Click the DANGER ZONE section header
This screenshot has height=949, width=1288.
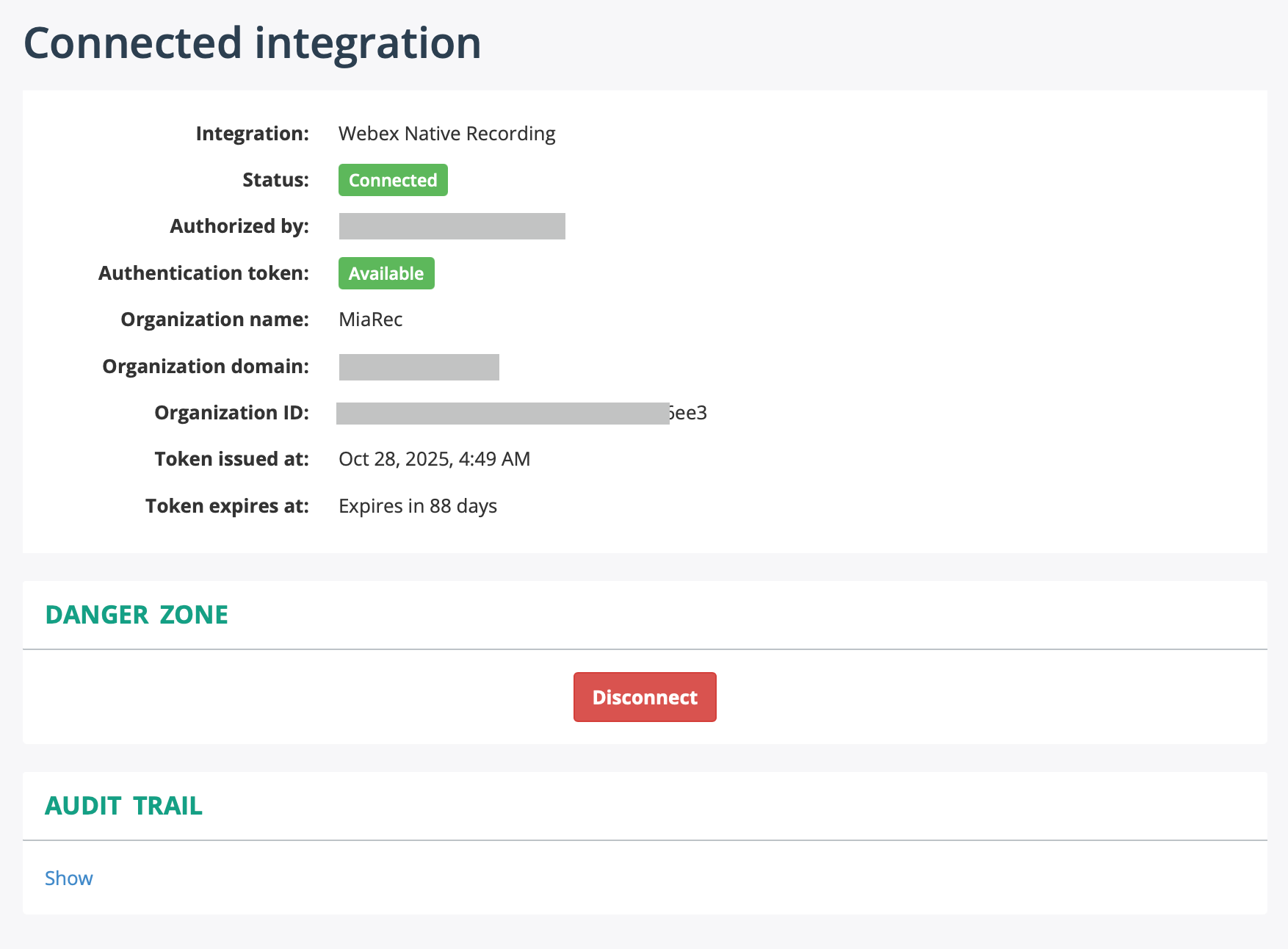(136, 614)
